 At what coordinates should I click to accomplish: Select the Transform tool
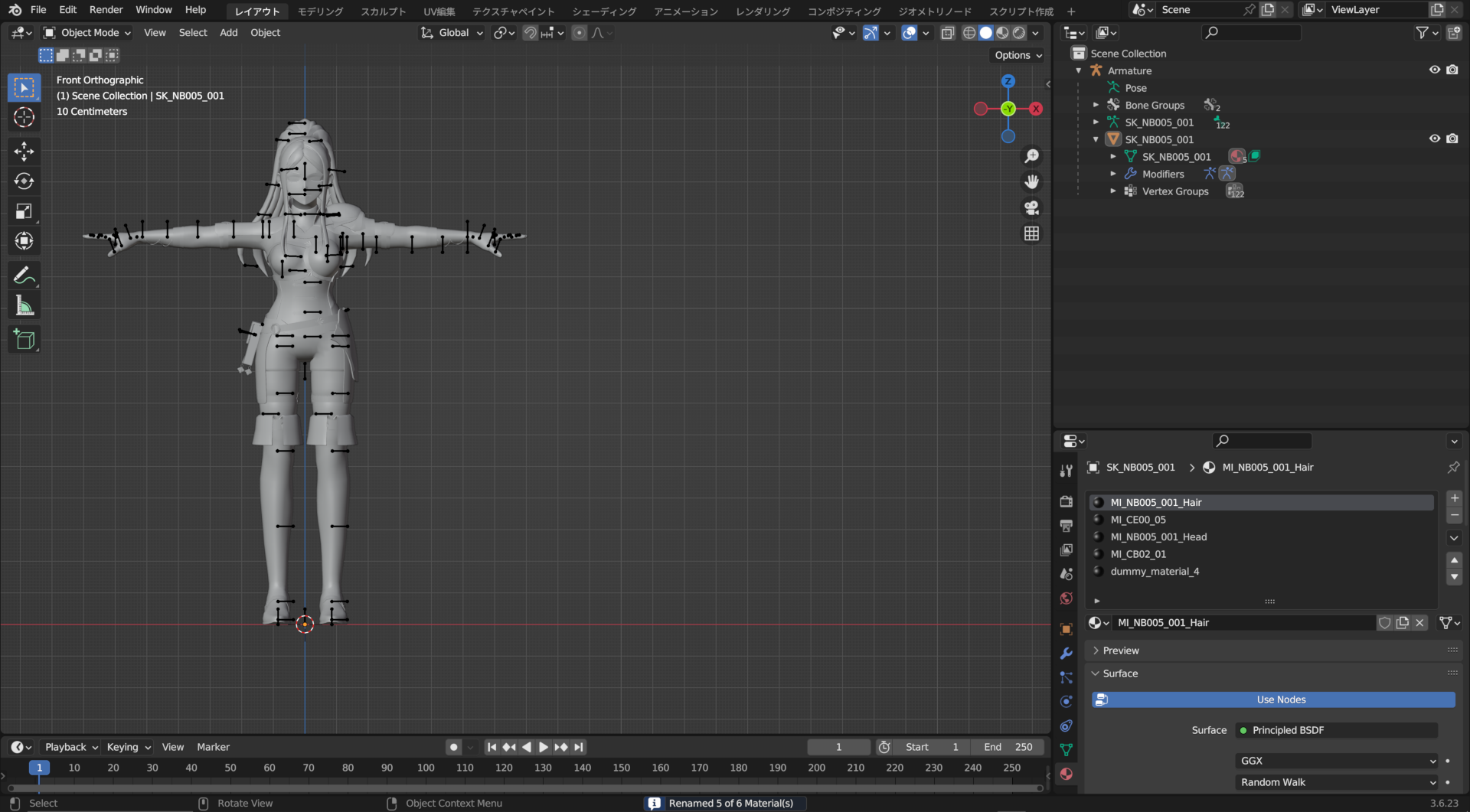24,241
